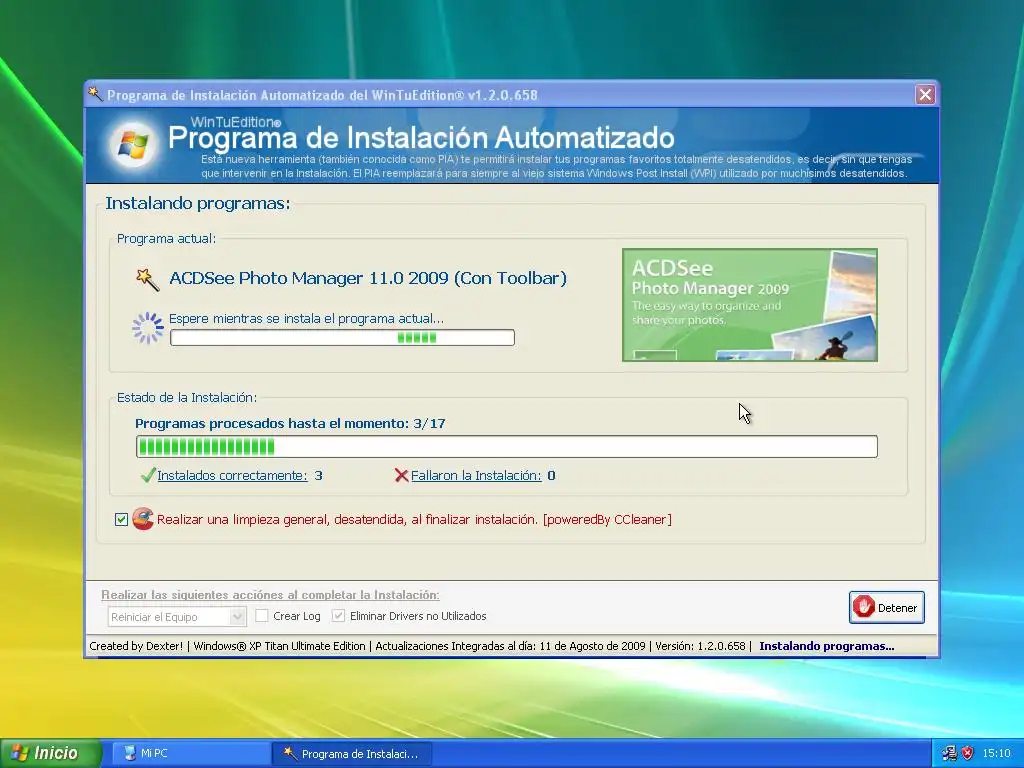Click the 'Instalando programas:' section heading

point(198,203)
